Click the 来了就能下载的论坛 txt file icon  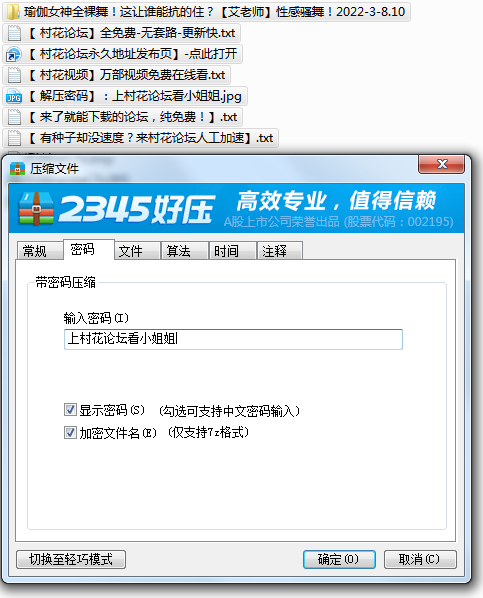[x=14, y=117]
